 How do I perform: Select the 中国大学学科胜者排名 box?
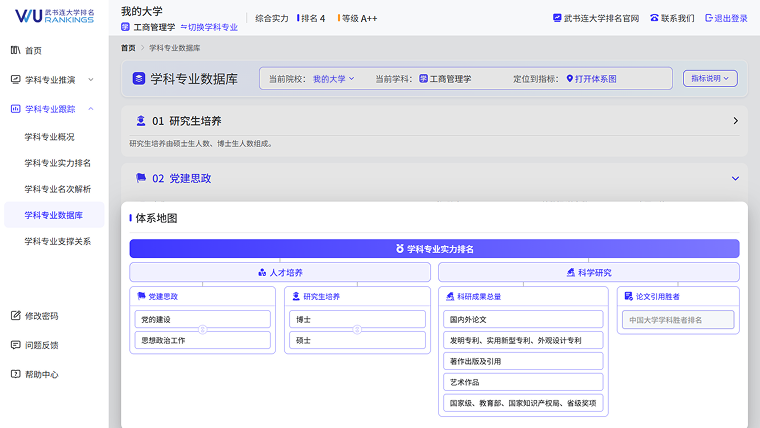pyautogui.click(x=678, y=319)
